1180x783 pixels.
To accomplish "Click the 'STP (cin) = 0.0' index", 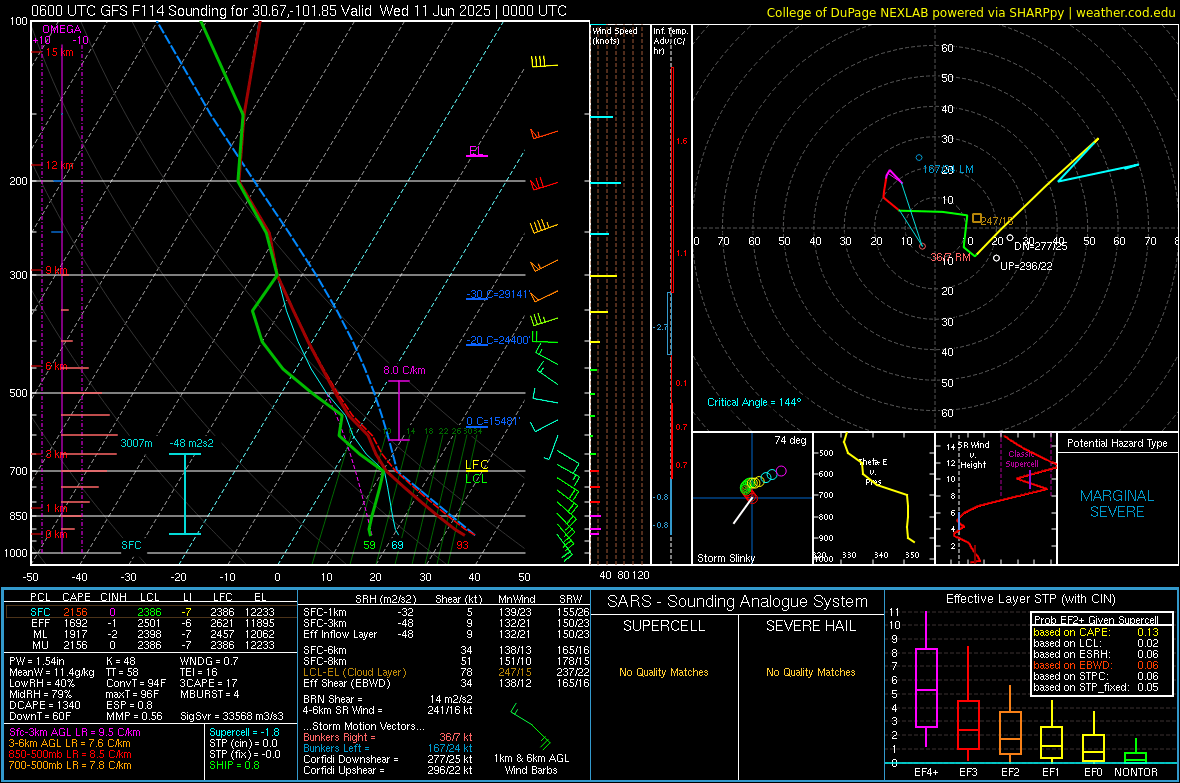I will 245,743.
